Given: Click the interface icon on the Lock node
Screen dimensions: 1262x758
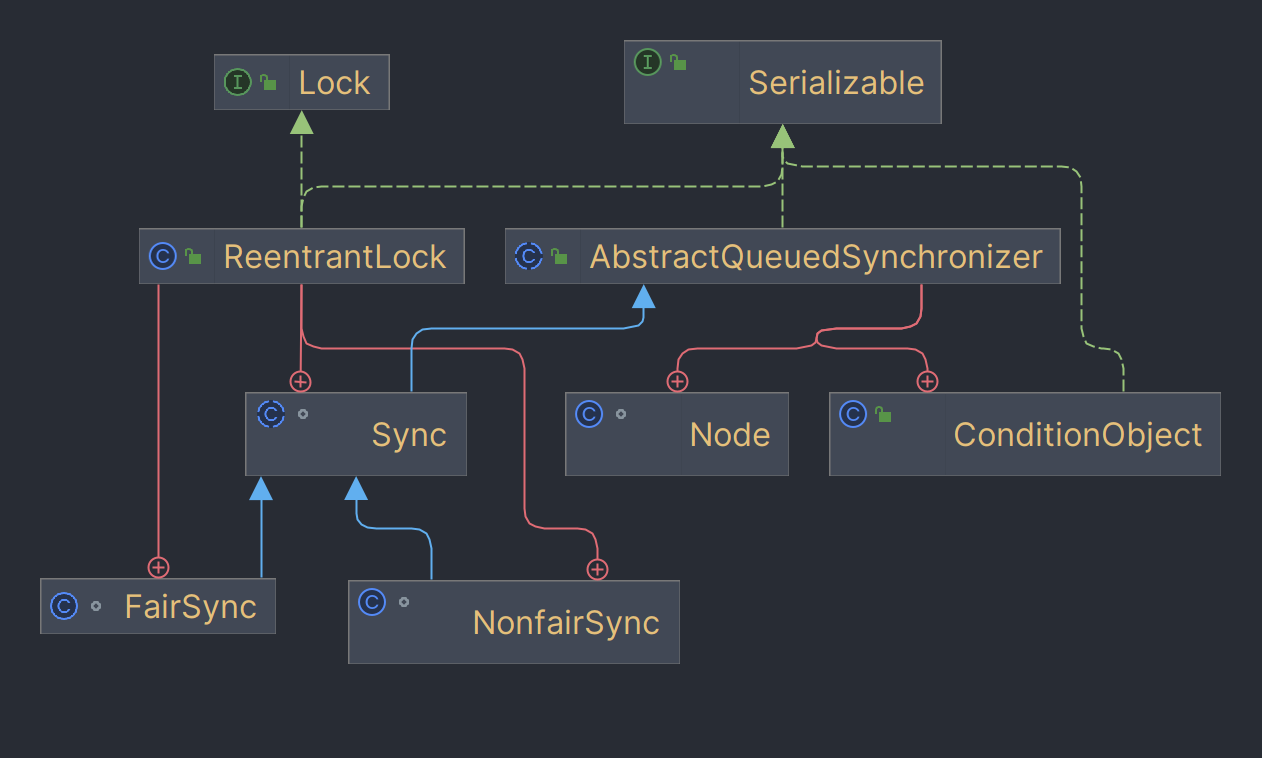Looking at the screenshot, I should pos(238,82).
